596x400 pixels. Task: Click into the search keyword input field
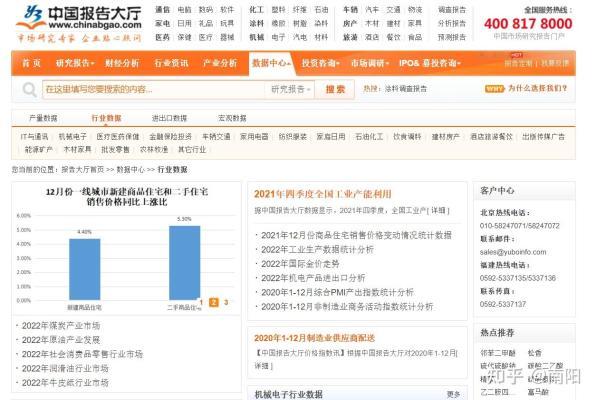coord(154,90)
